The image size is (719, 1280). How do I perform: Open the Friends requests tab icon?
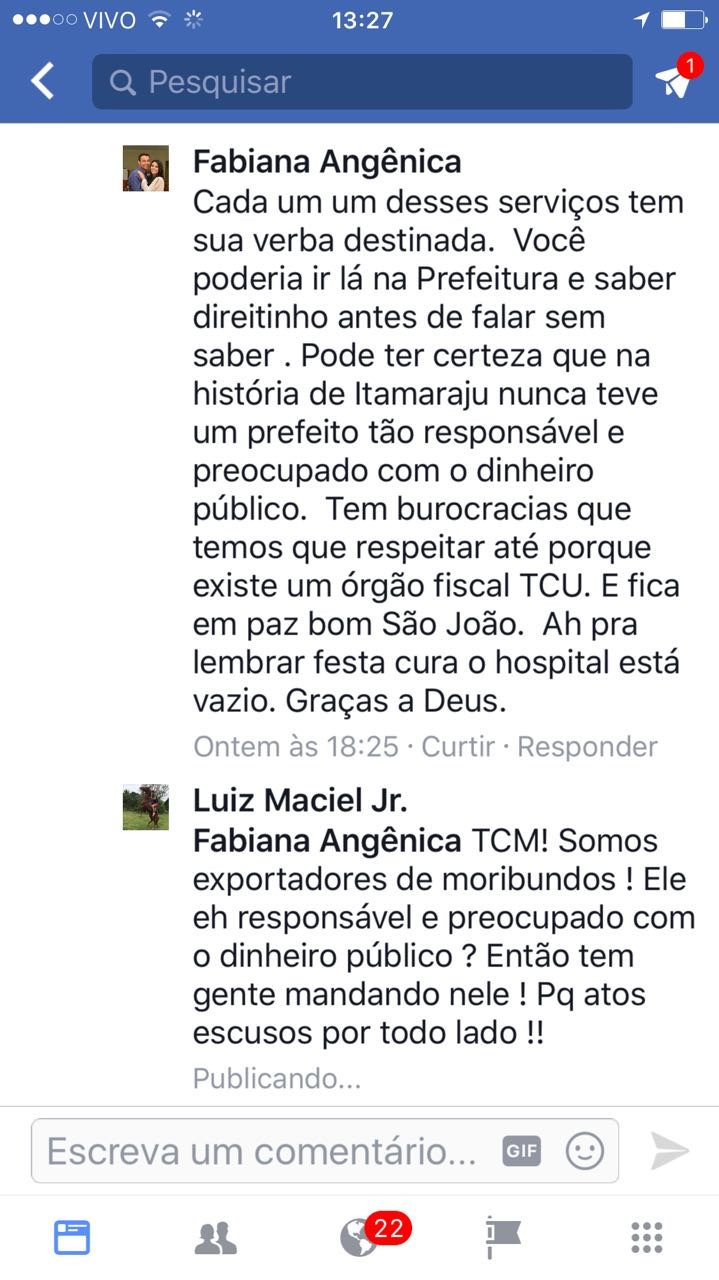[x=215, y=1238]
